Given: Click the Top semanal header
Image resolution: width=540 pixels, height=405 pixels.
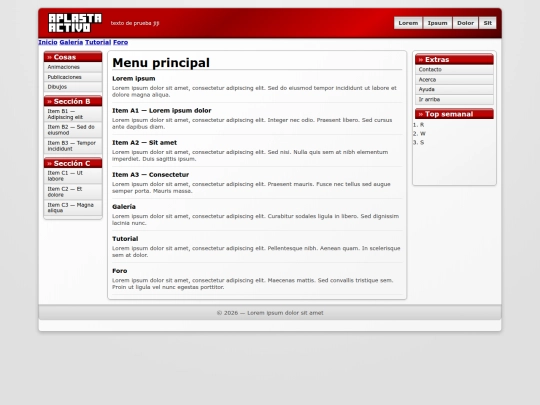Looking at the screenshot, I should click(454, 114).
